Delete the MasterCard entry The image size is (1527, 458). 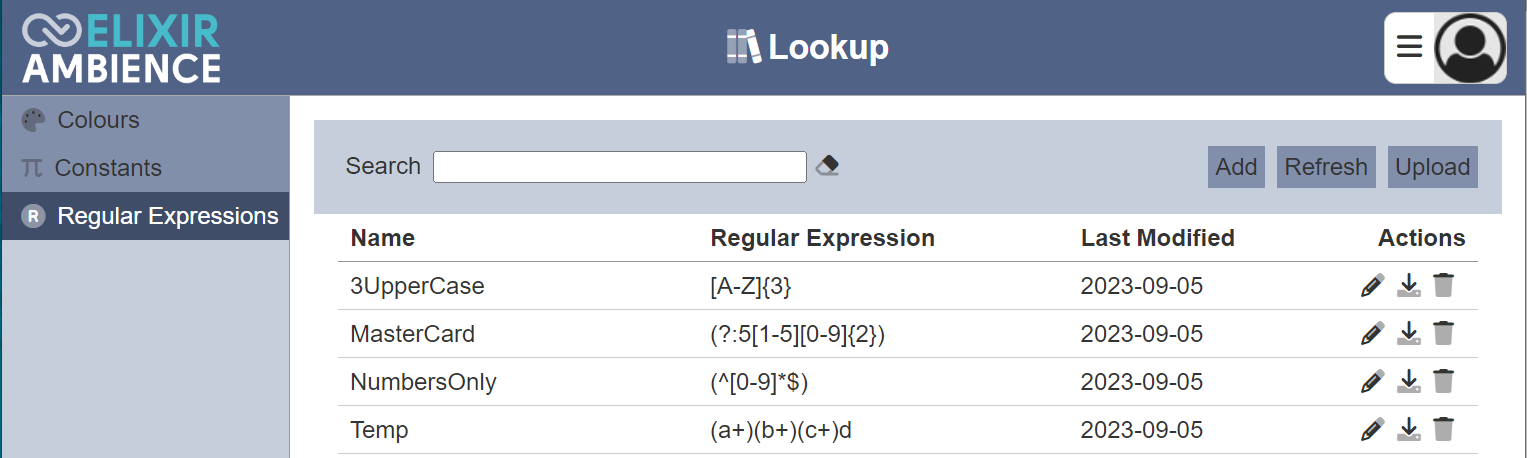click(1443, 334)
